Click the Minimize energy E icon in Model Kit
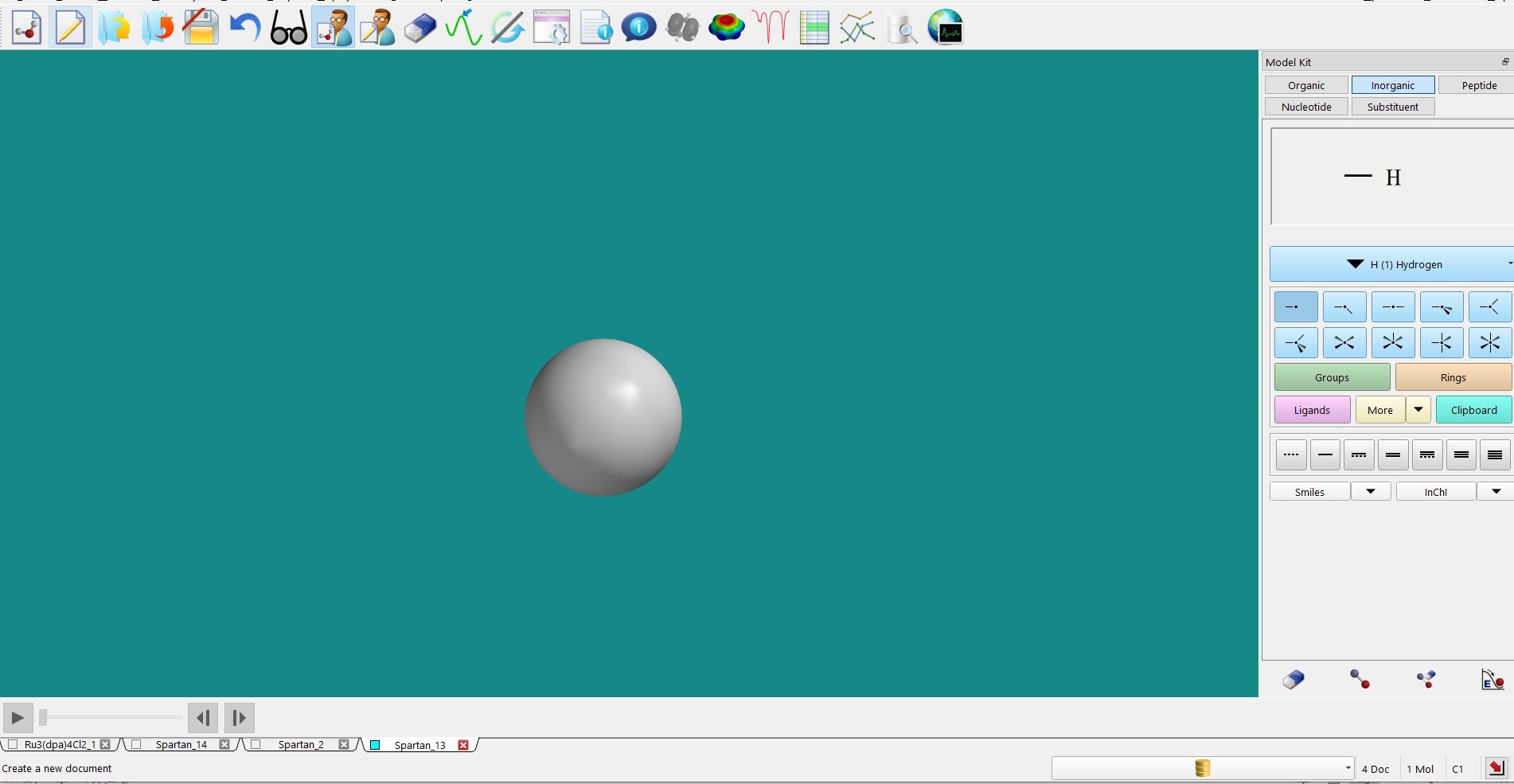The height and width of the screenshot is (784, 1514). coord(1493,680)
